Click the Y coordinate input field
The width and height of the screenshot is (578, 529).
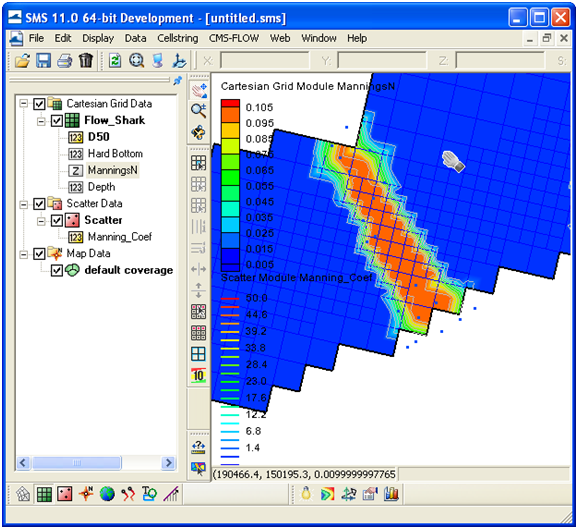(382, 60)
